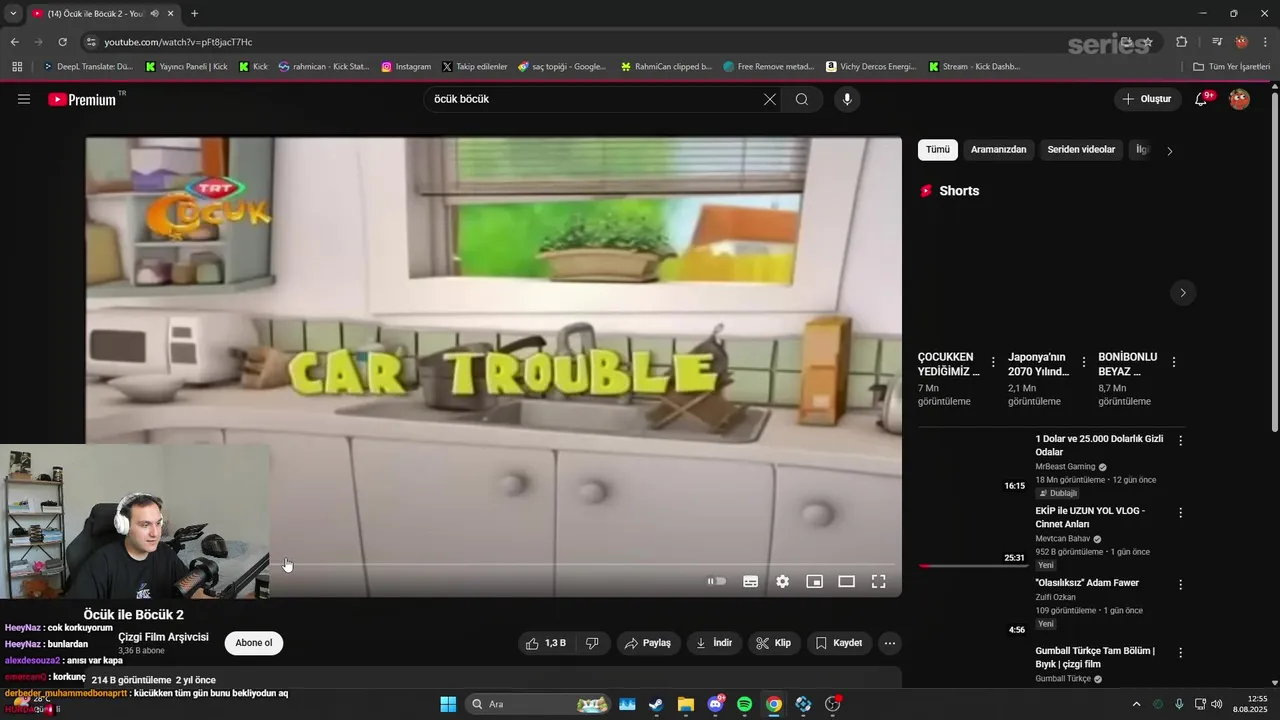Reload the page in Chrome
1280x720 pixels.
pos(62,42)
